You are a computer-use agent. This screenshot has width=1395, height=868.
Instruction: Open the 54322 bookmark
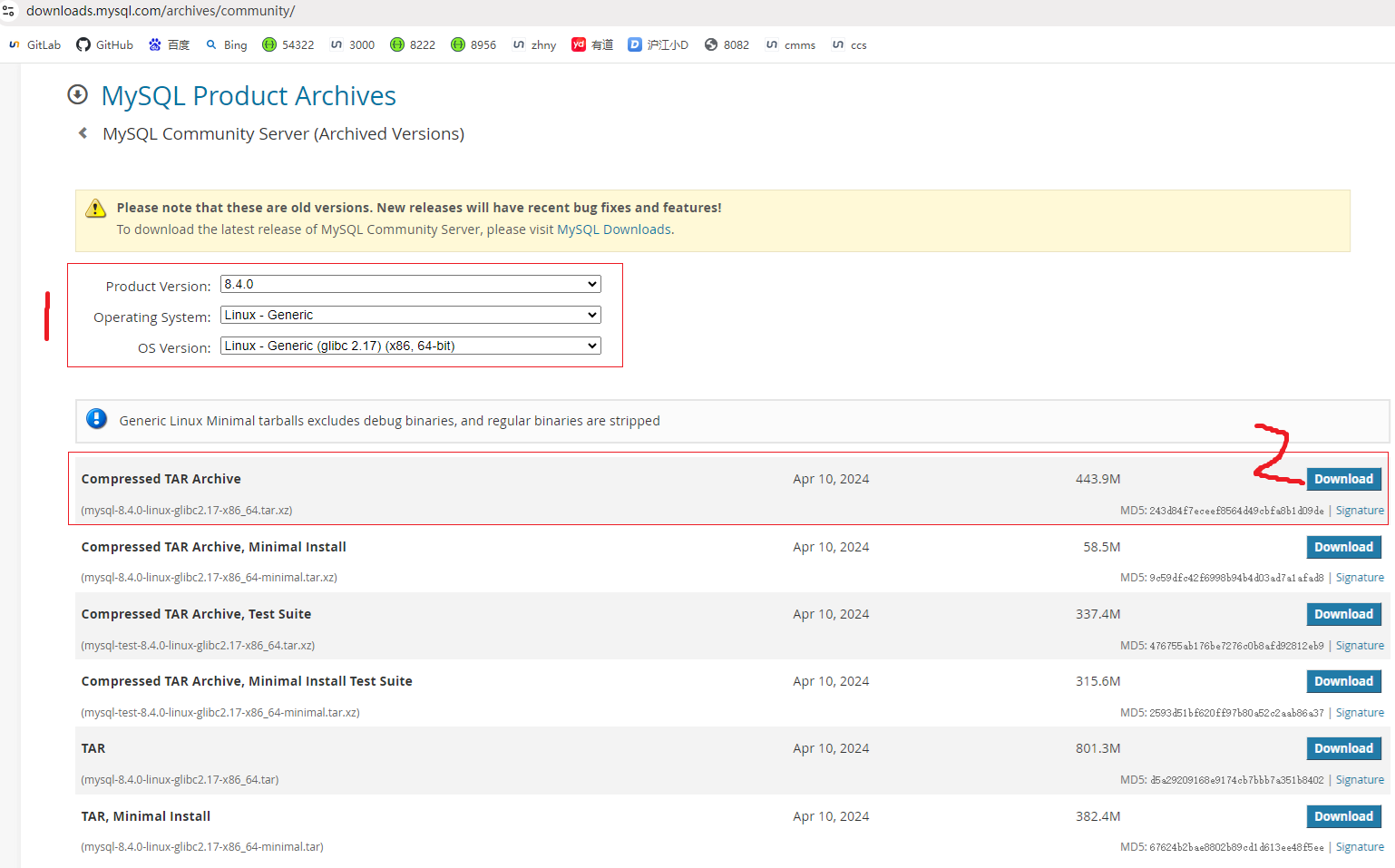[288, 44]
